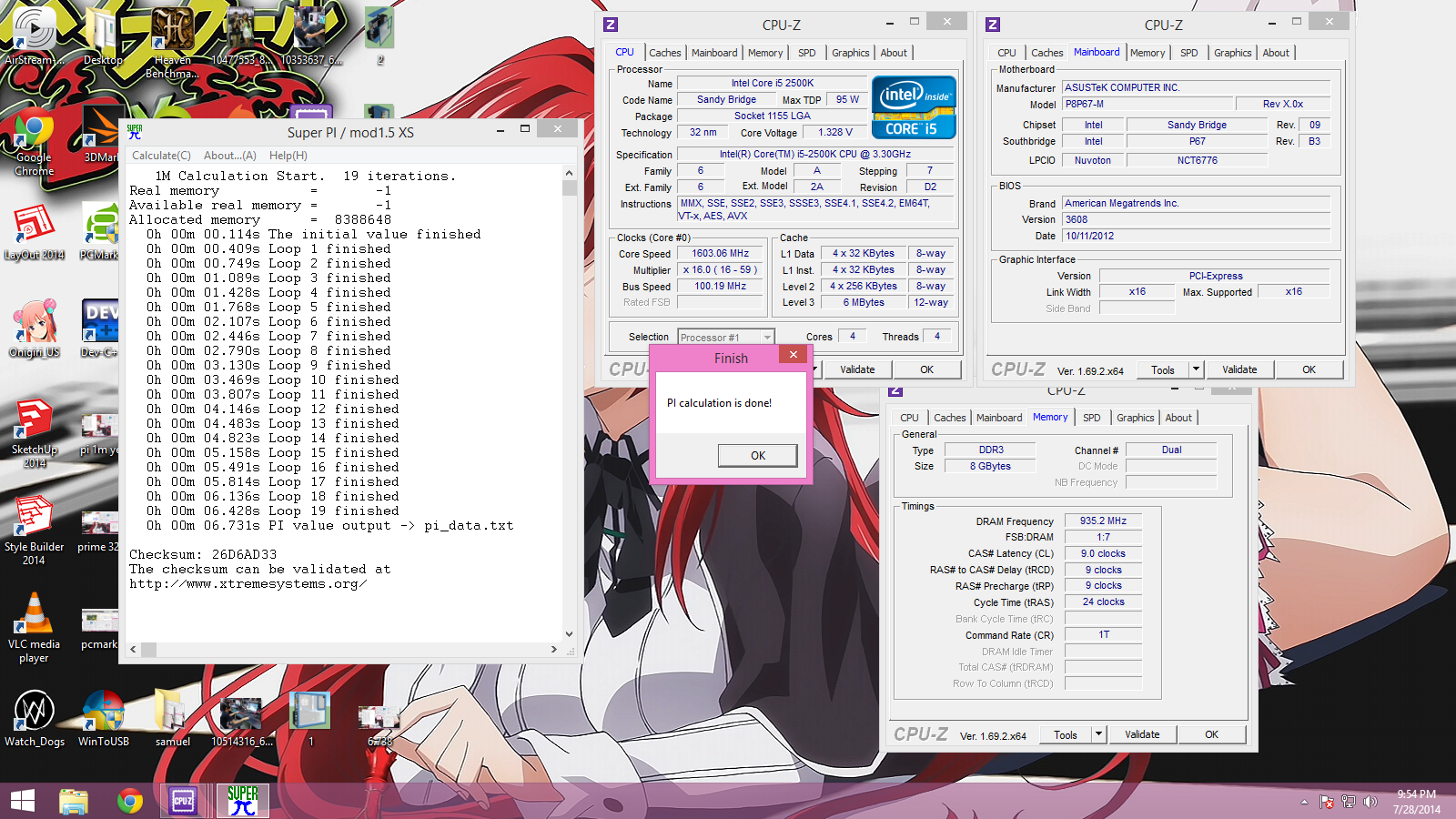This screenshot has height=819, width=1456.
Task: Switch to CPU tab in Memory CPU-Z window
Action: [x=909, y=418]
